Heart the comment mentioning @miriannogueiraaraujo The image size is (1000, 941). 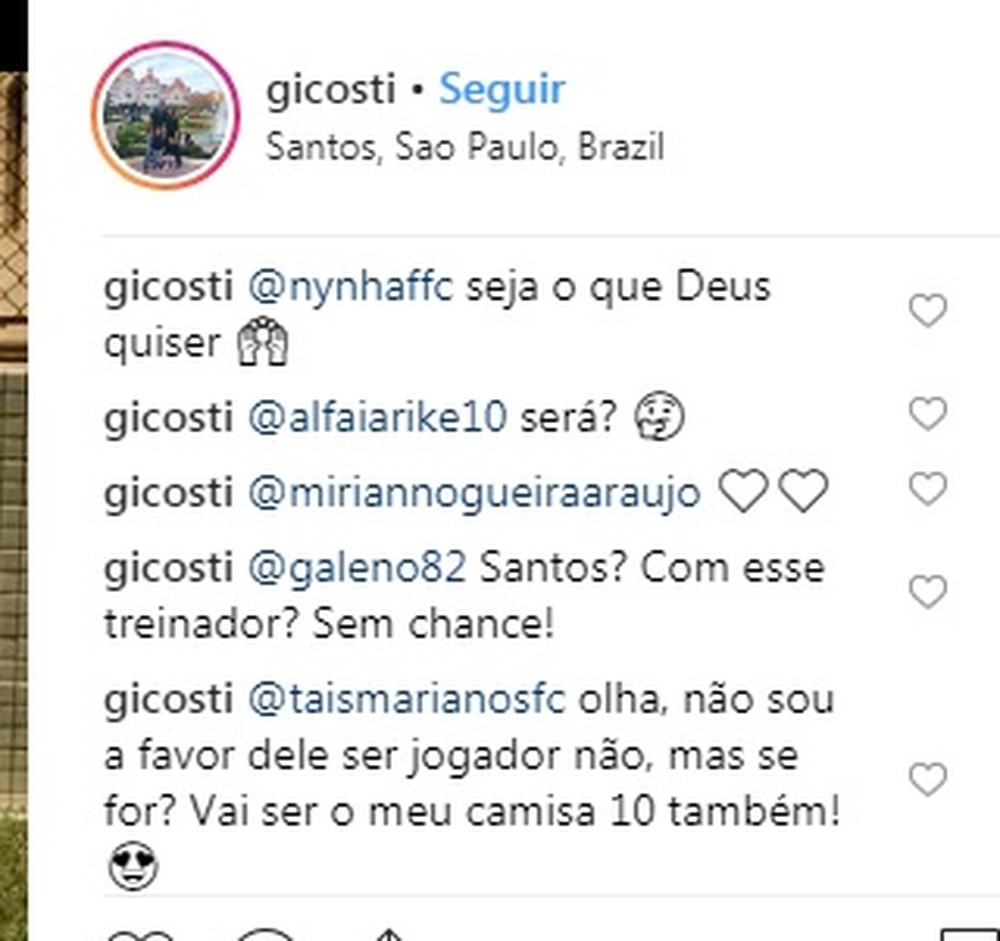coord(927,489)
